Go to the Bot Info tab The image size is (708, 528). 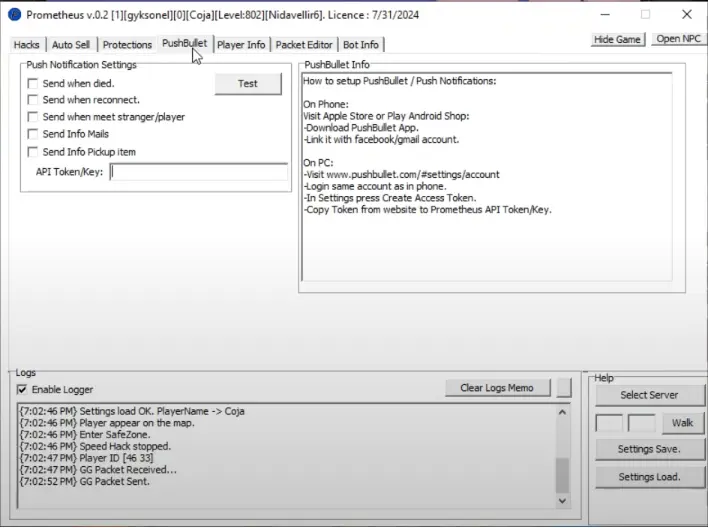pos(361,45)
